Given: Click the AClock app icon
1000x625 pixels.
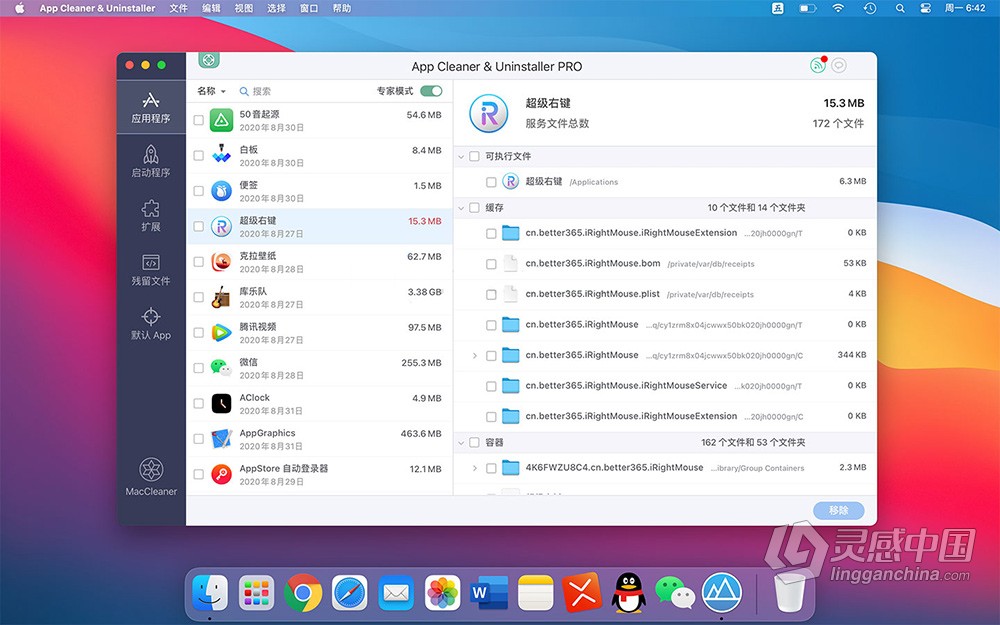Looking at the screenshot, I should [221, 403].
